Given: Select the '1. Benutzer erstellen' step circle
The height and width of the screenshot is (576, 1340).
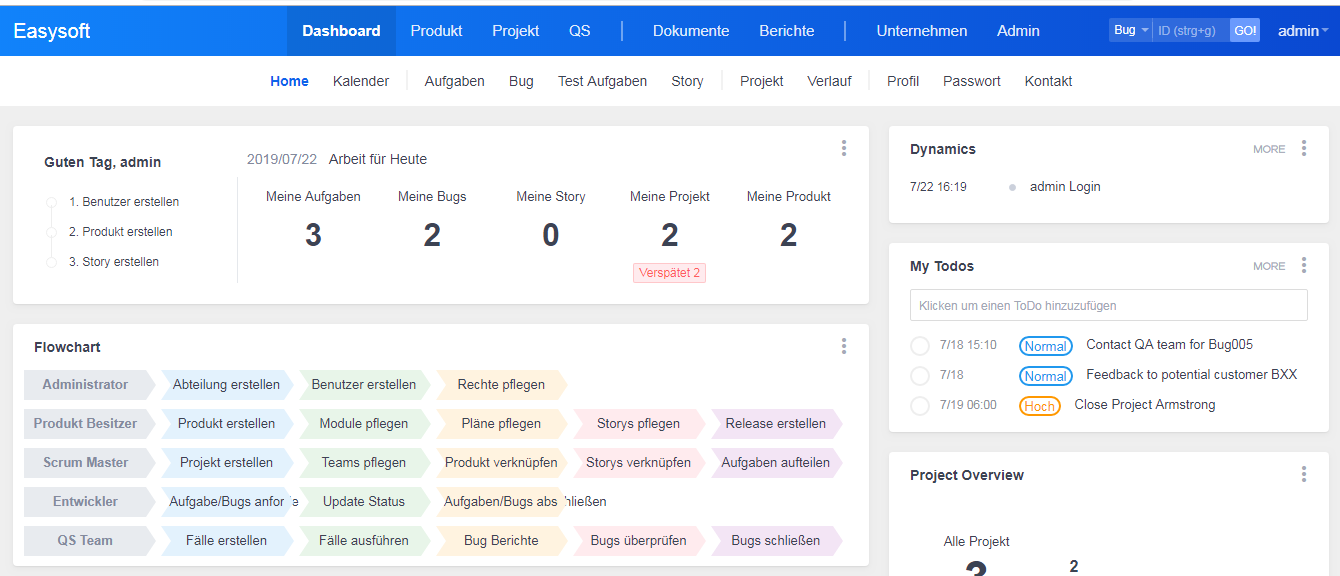Looking at the screenshot, I should pyautogui.click(x=51, y=202).
